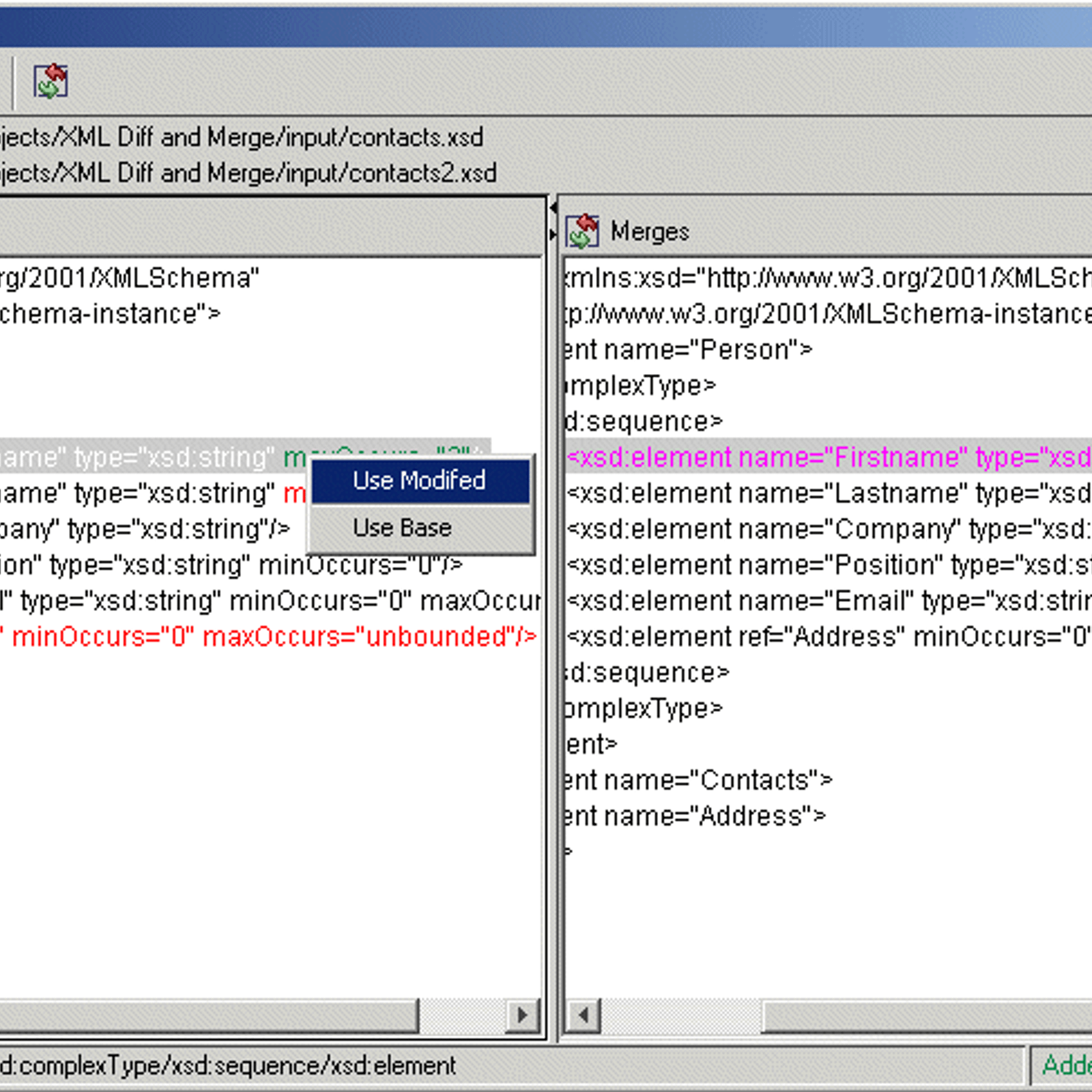This screenshot has height=1092, width=1092.
Task: Choose Use Base from context menu
Action: point(420,528)
